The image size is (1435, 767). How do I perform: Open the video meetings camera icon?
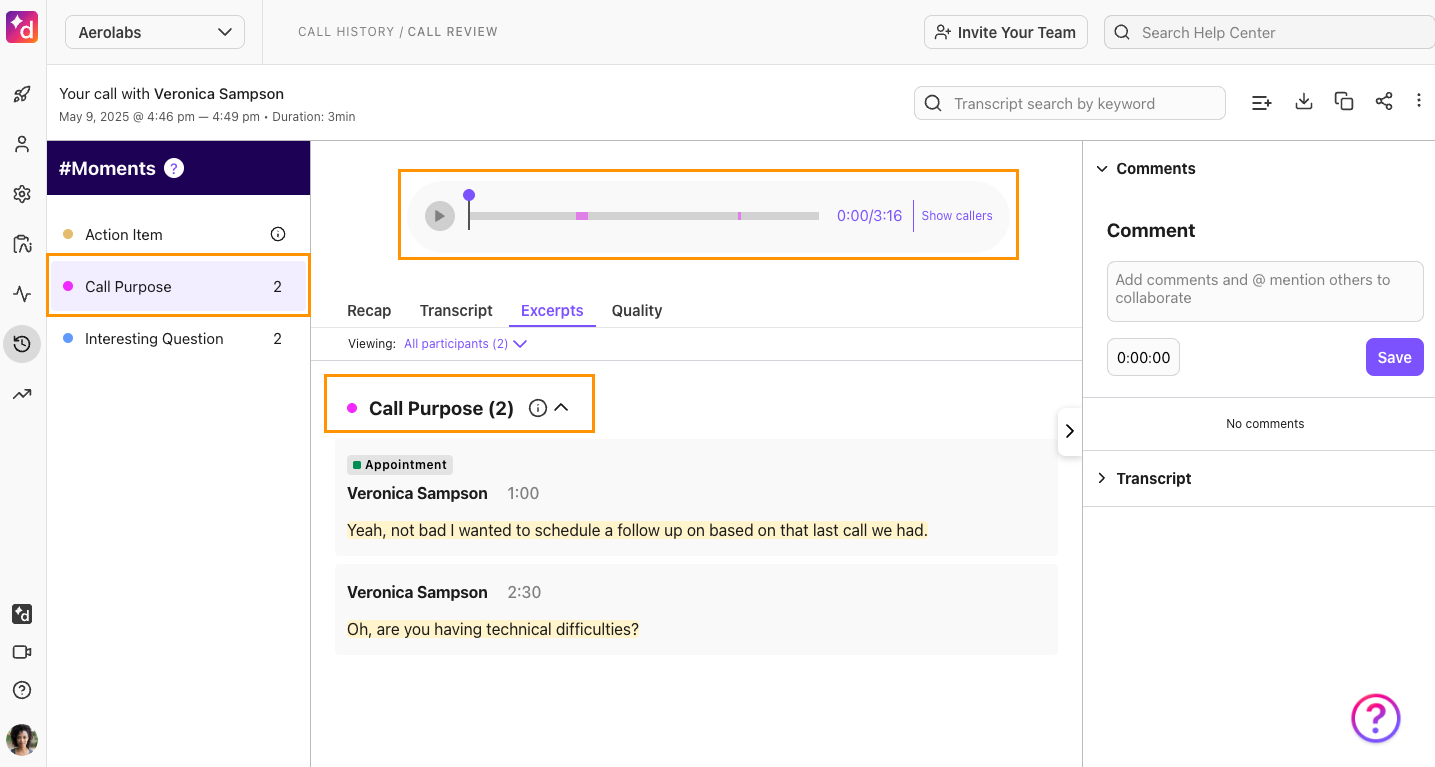pos(22,652)
